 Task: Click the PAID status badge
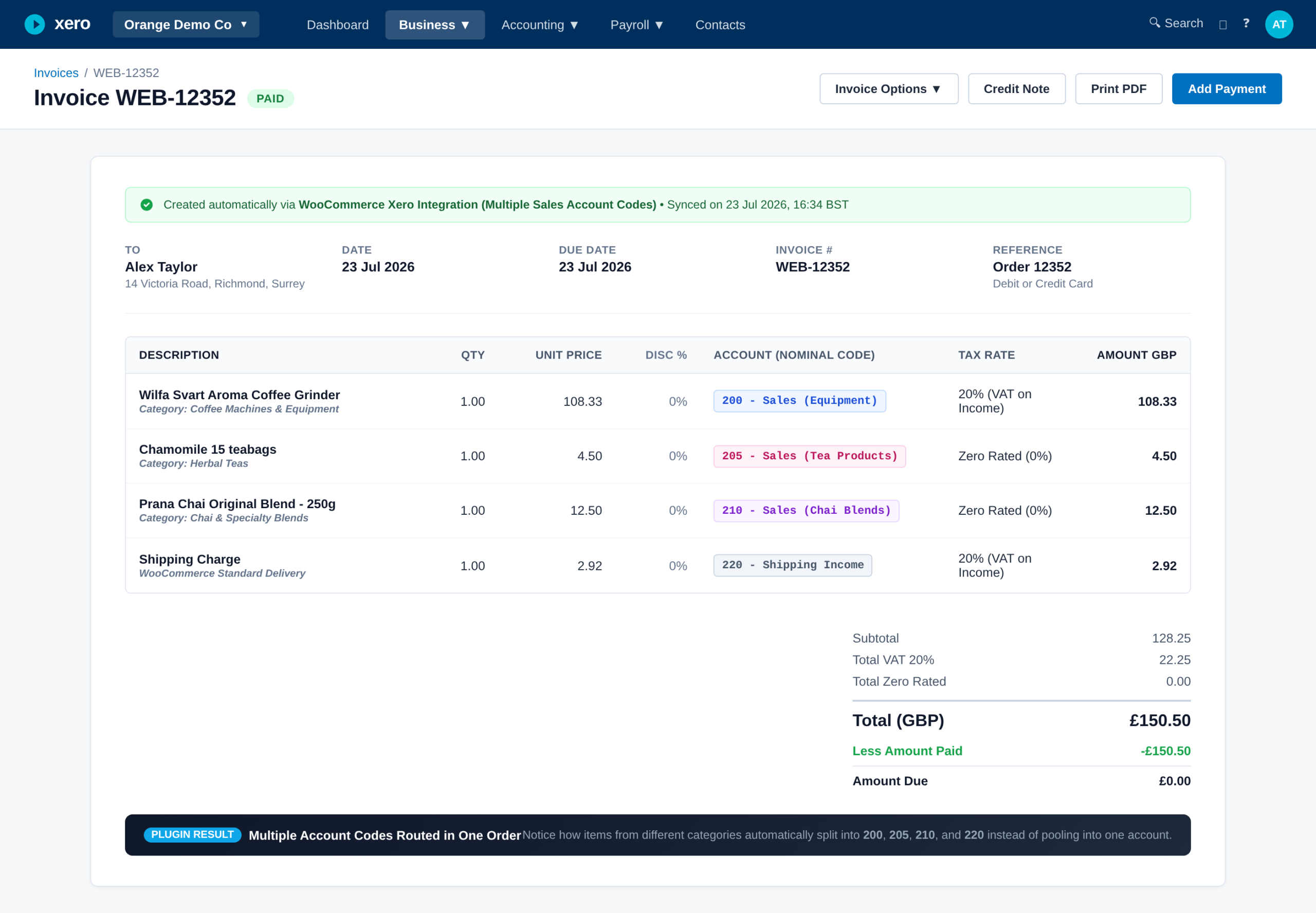(270, 99)
